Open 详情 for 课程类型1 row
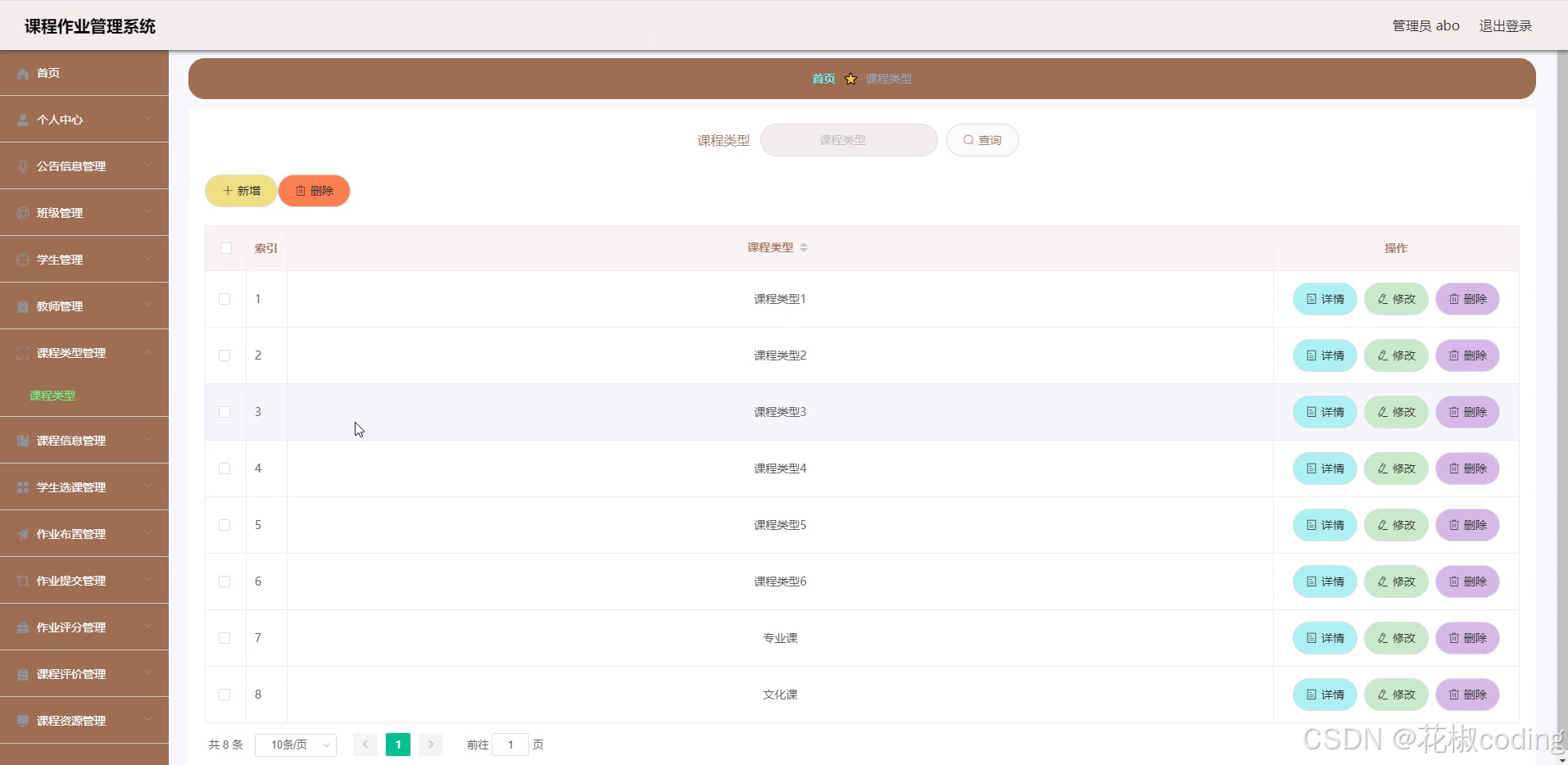Viewport: 1568px width, 765px height. coord(1325,299)
